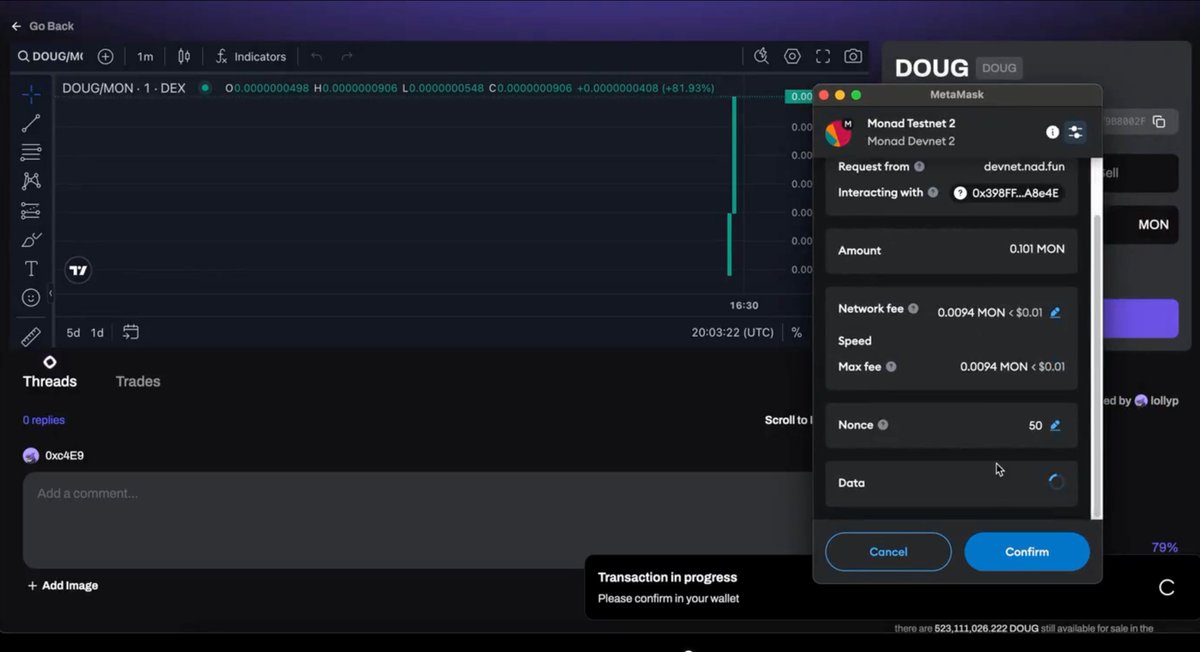Select the brush drawing tool
Screen dimensions: 1200x652
click(x=31, y=240)
